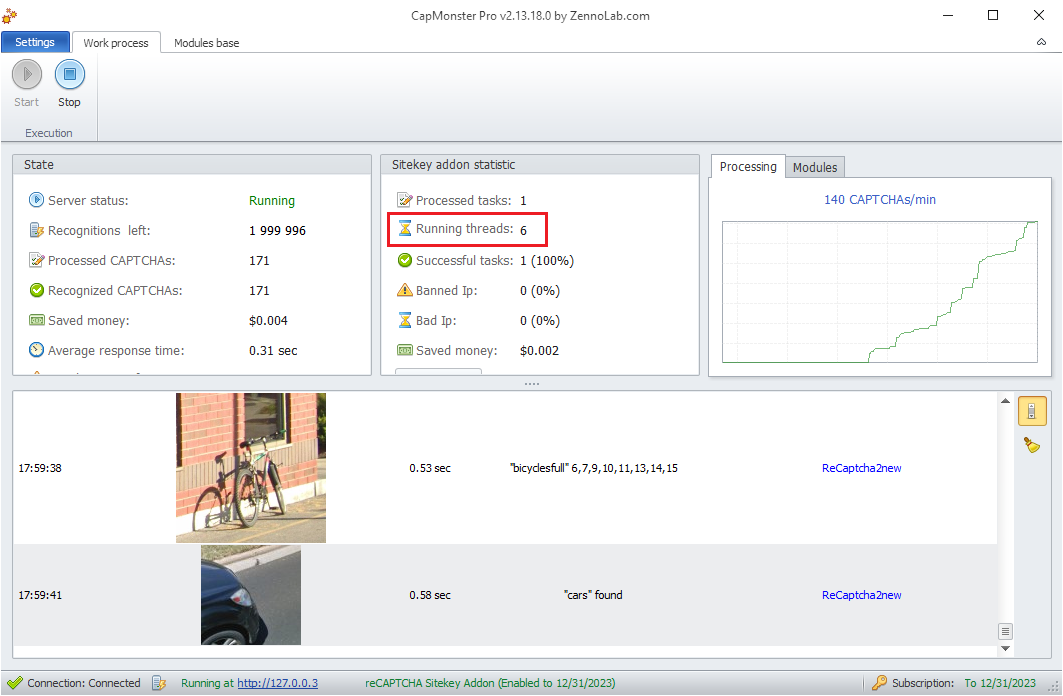The width and height of the screenshot is (1063, 696).
Task: Switch to the Modules base tab
Action: (x=206, y=43)
